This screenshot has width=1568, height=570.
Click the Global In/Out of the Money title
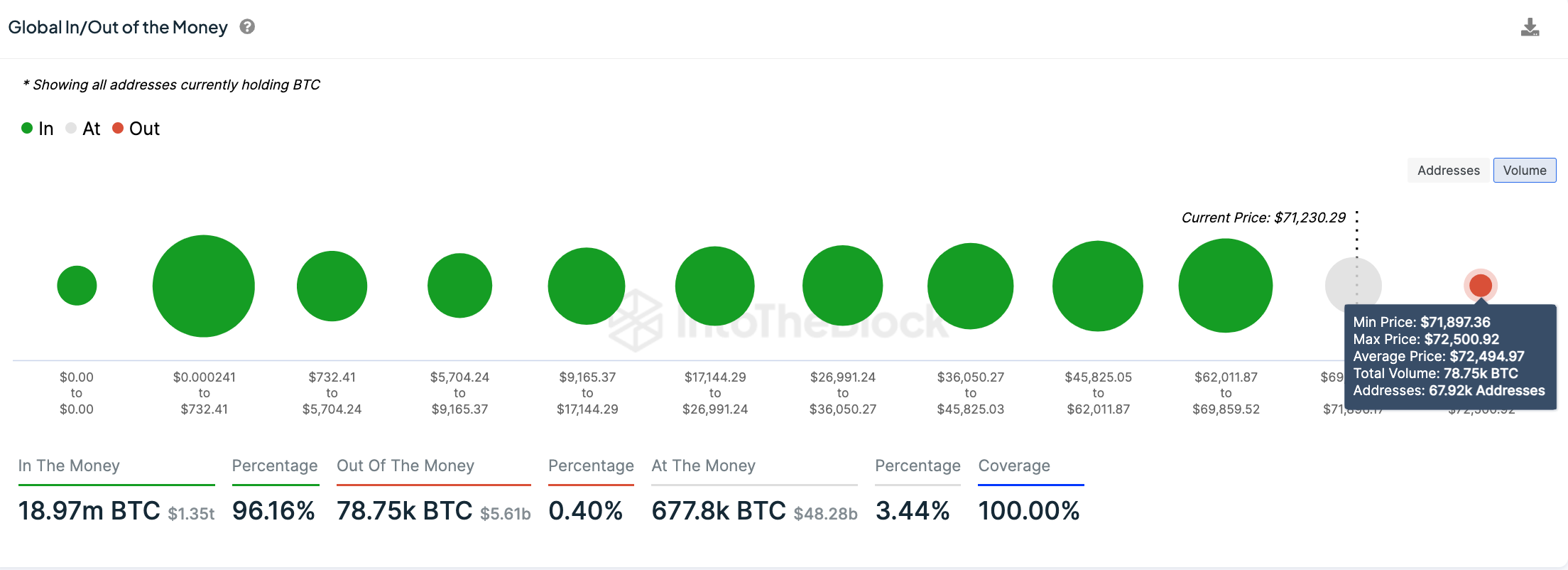coord(118,27)
